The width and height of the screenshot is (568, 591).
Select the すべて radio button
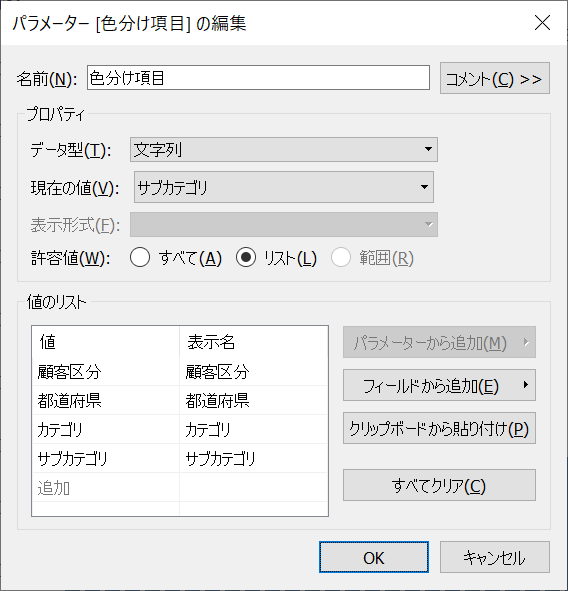(x=140, y=258)
